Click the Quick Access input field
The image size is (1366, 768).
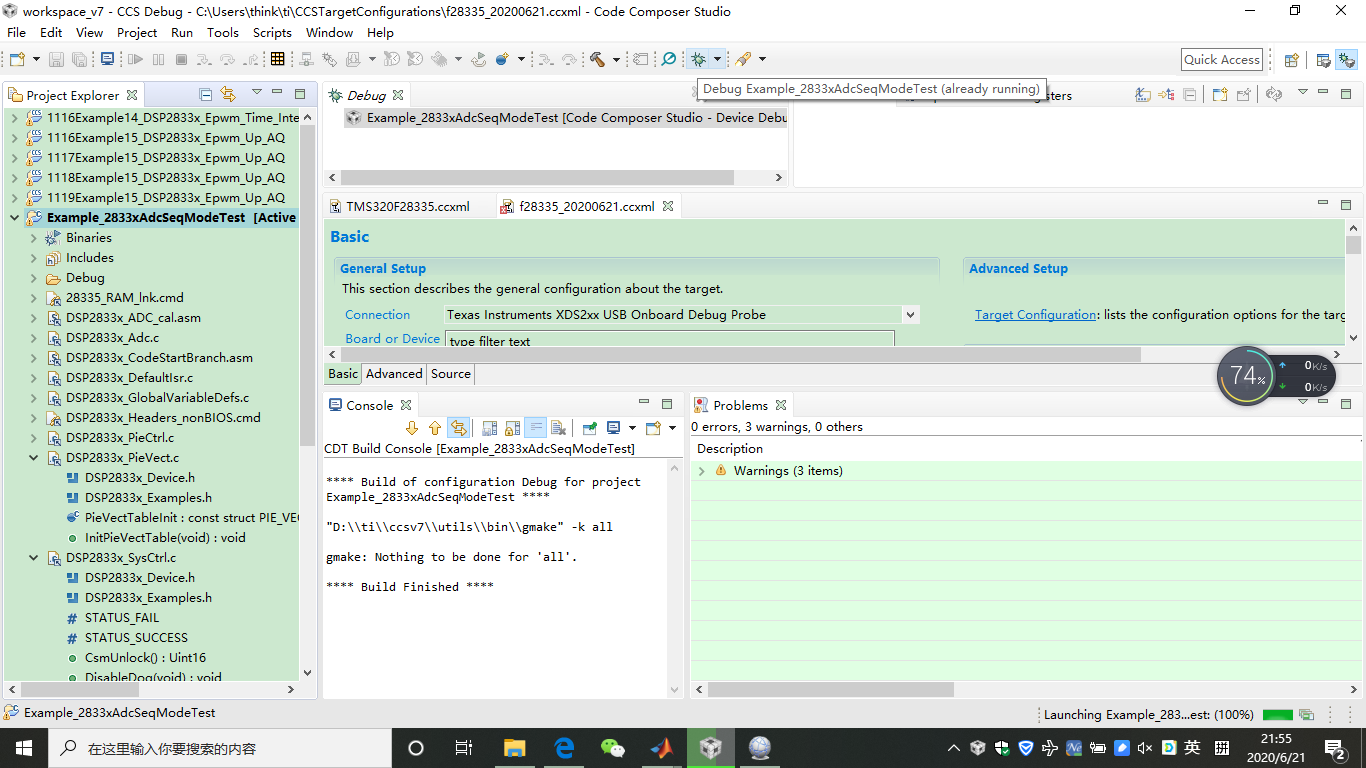(x=1222, y=60)
